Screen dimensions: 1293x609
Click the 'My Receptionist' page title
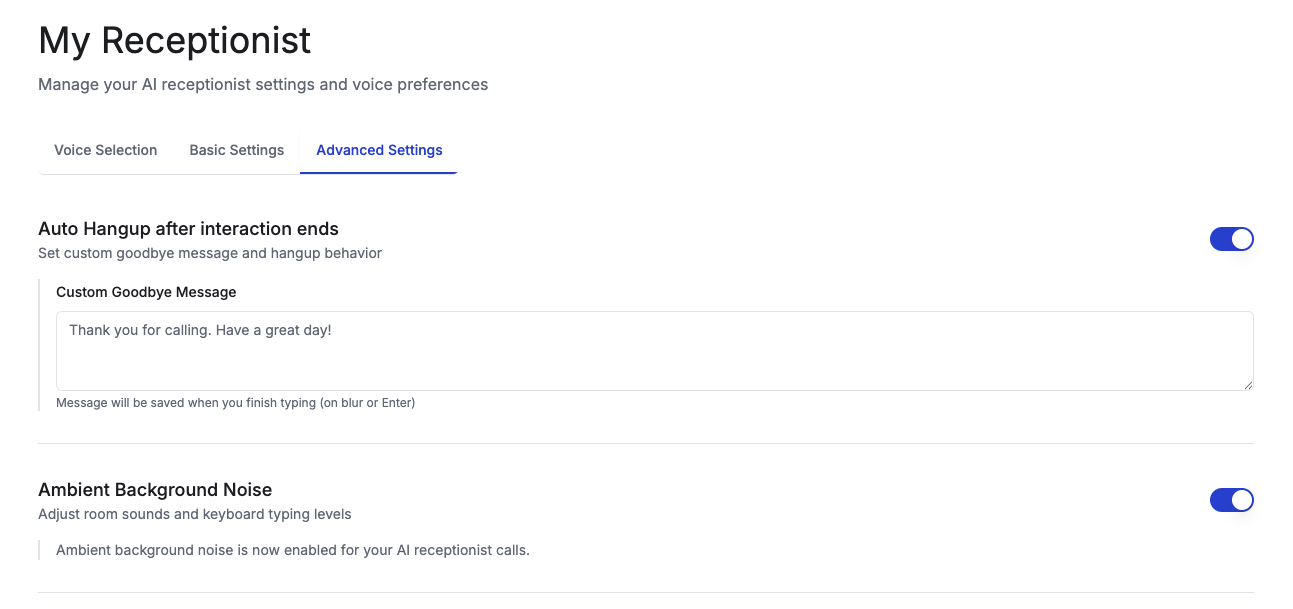[x=175, y=41]
